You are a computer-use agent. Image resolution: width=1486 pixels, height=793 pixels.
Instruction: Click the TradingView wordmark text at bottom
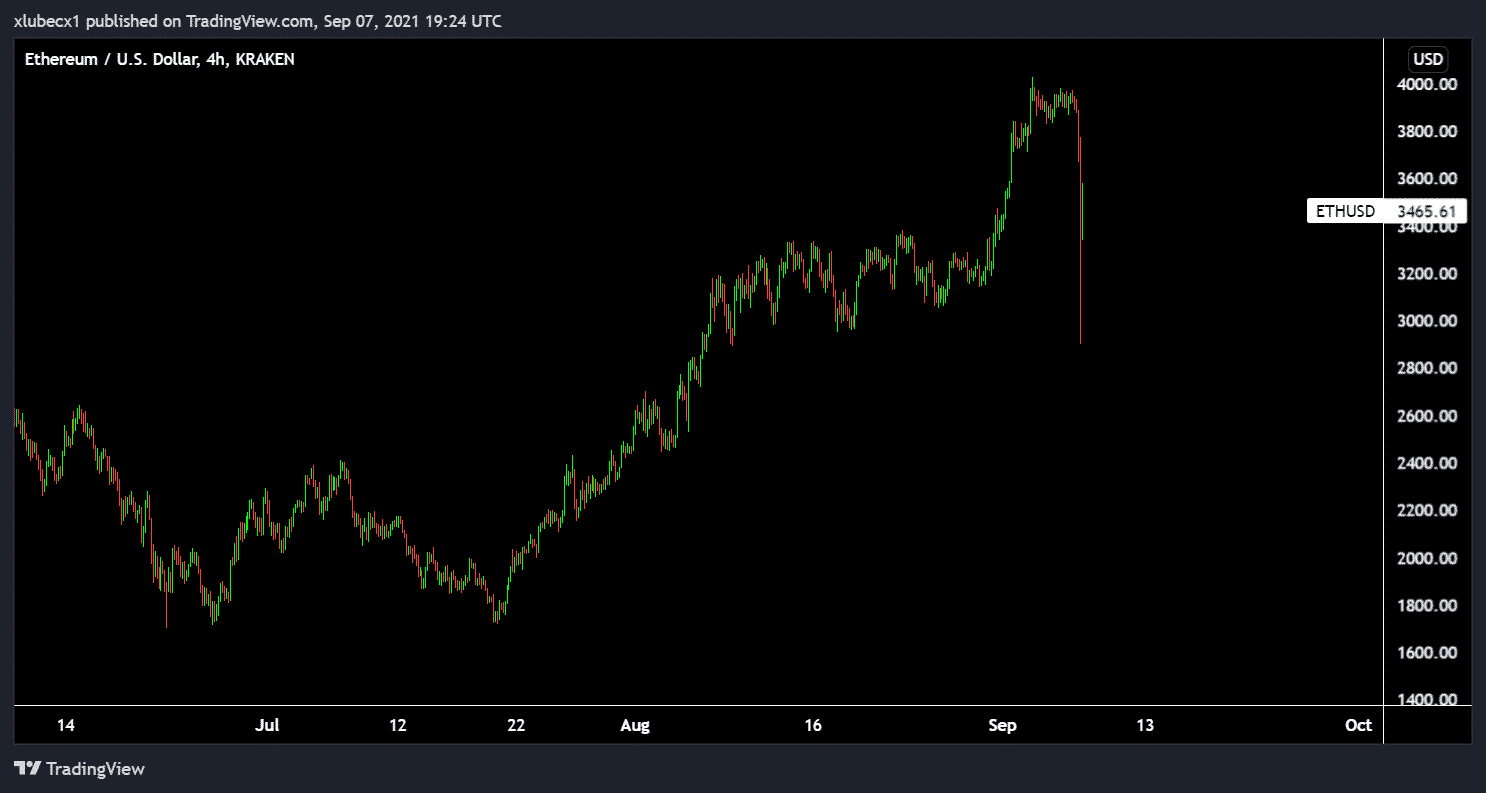click(96, 769)
